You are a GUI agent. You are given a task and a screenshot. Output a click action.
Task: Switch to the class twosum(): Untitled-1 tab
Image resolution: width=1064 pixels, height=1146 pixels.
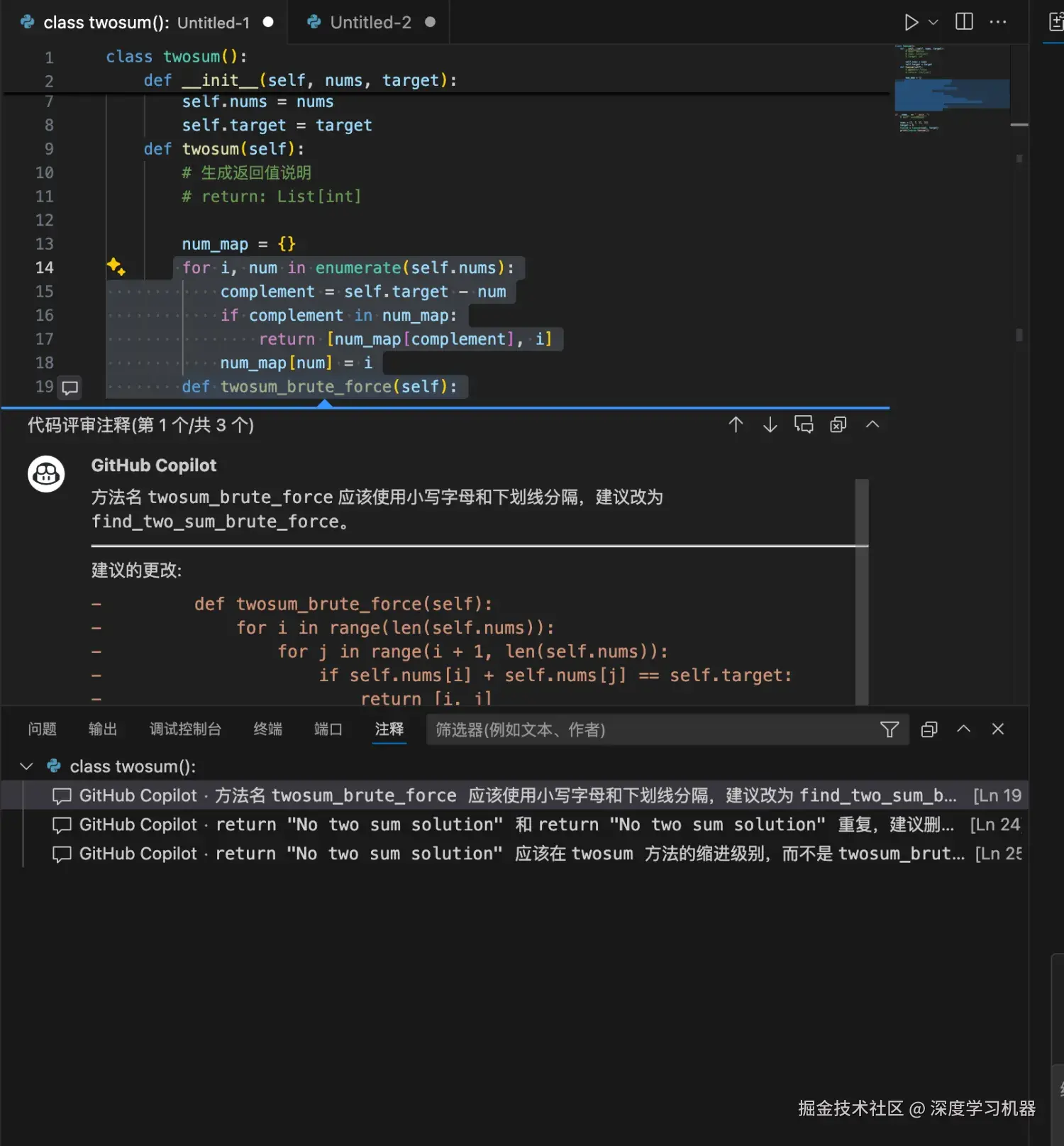pyautogui.click(x=145, y=23)
